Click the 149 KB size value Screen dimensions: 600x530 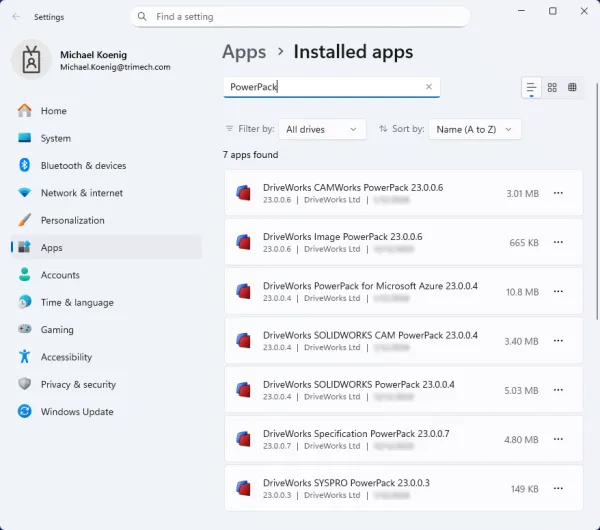coord(525,489)
